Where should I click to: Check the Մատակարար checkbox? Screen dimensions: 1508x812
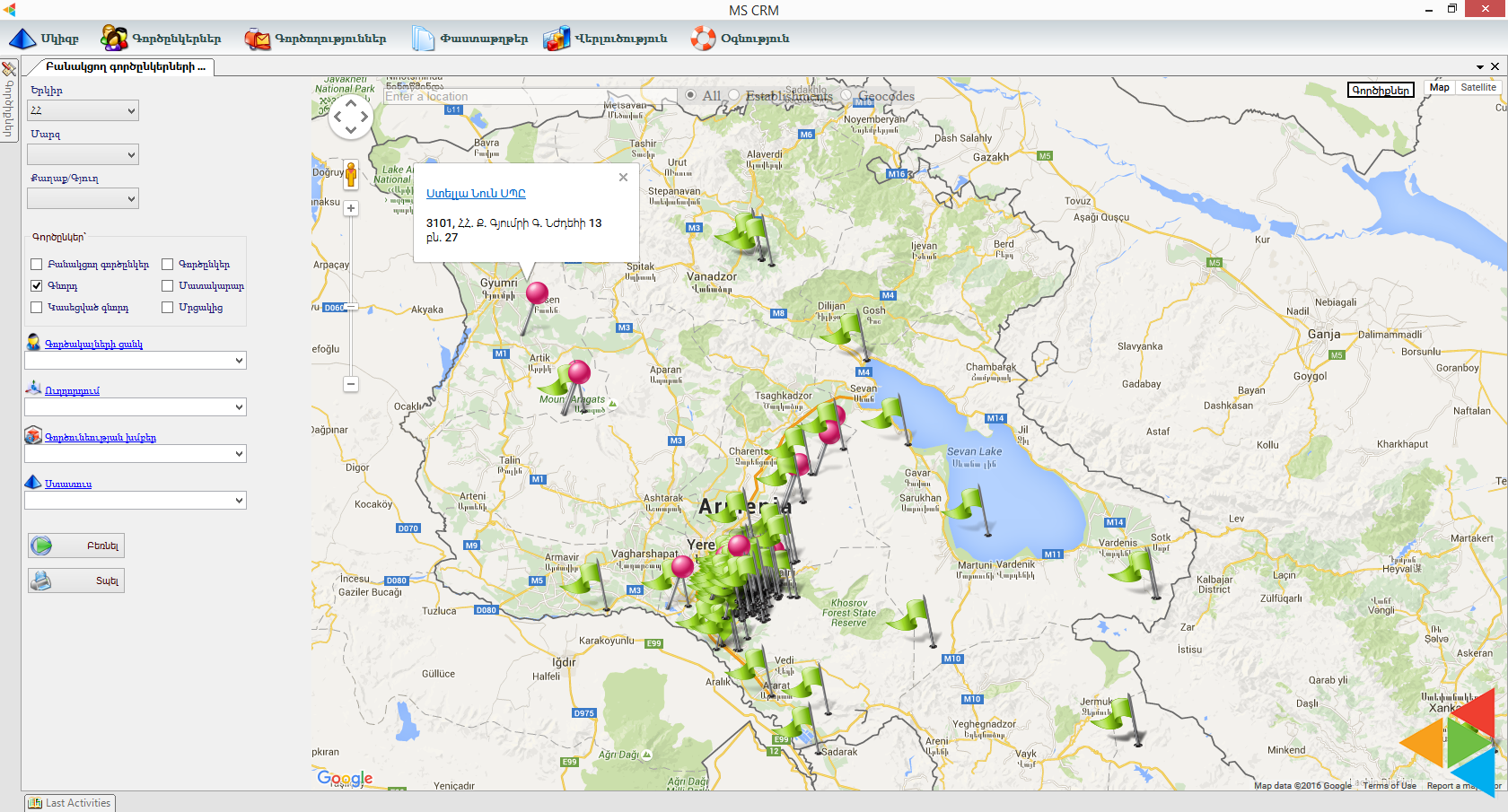(168, 286)
